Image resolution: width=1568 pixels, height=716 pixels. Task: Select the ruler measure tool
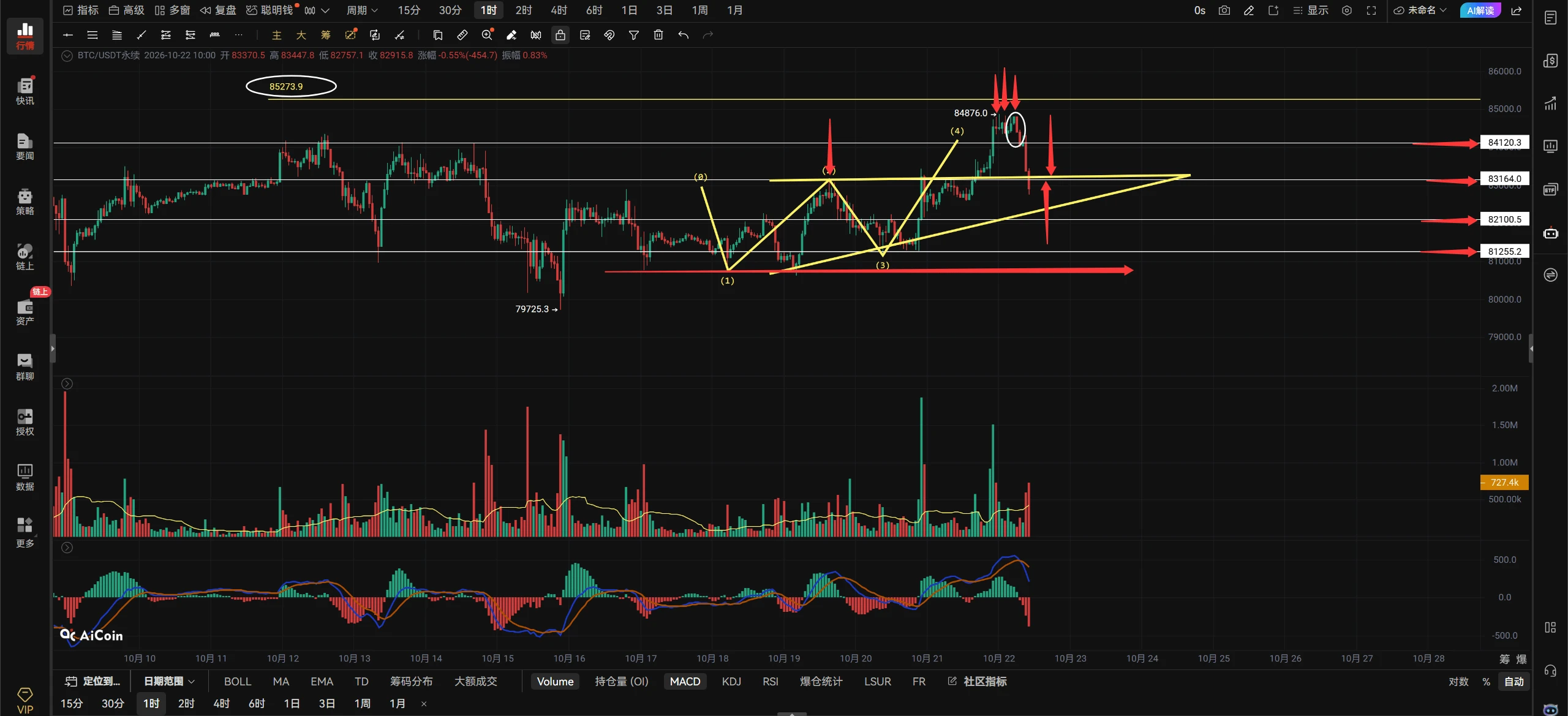pos(462,35)
